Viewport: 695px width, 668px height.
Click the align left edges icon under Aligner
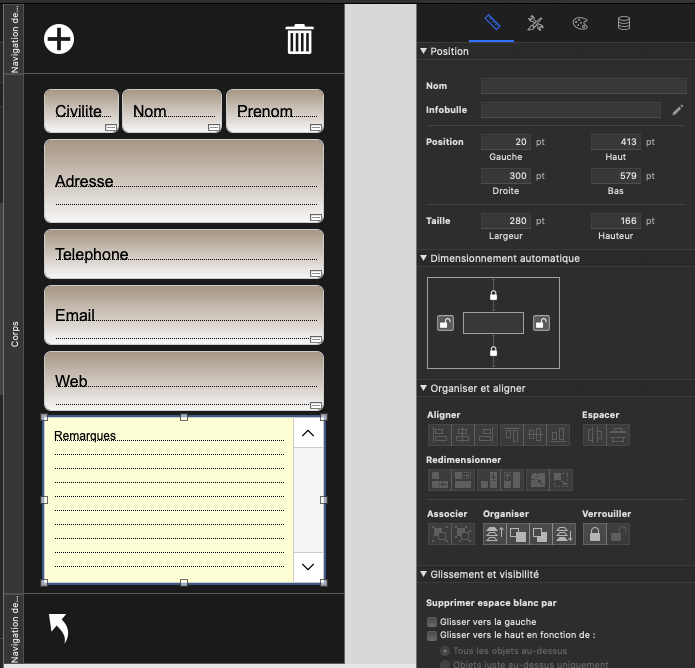(438, 435)
